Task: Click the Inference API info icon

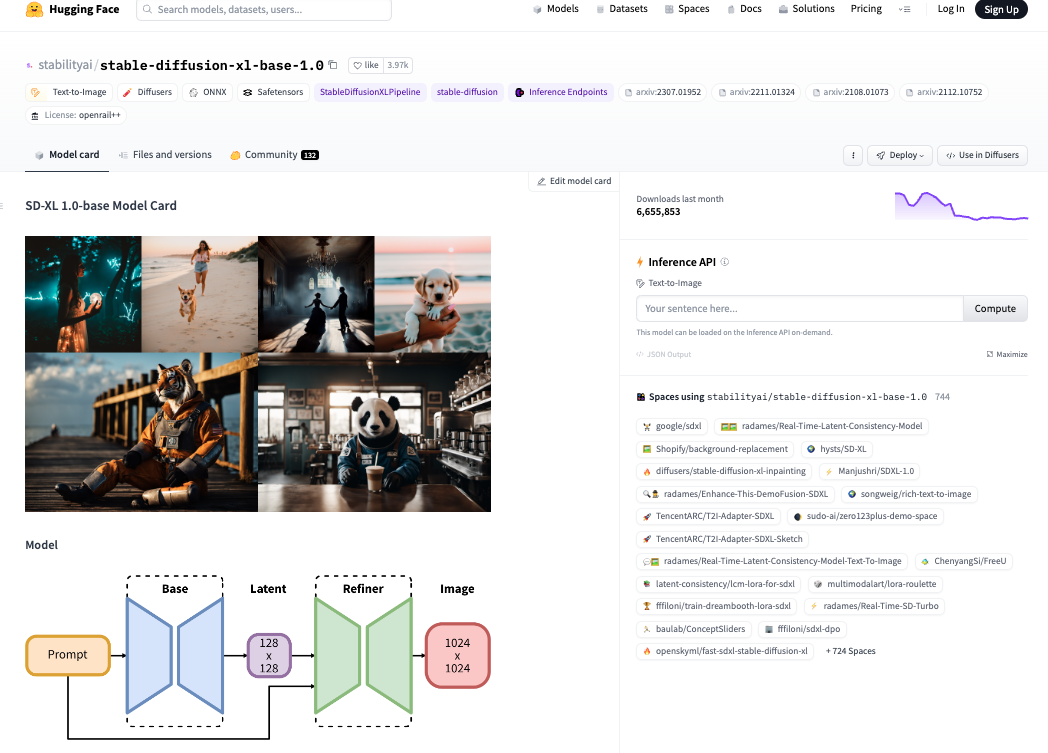Action: click(725, 262)
